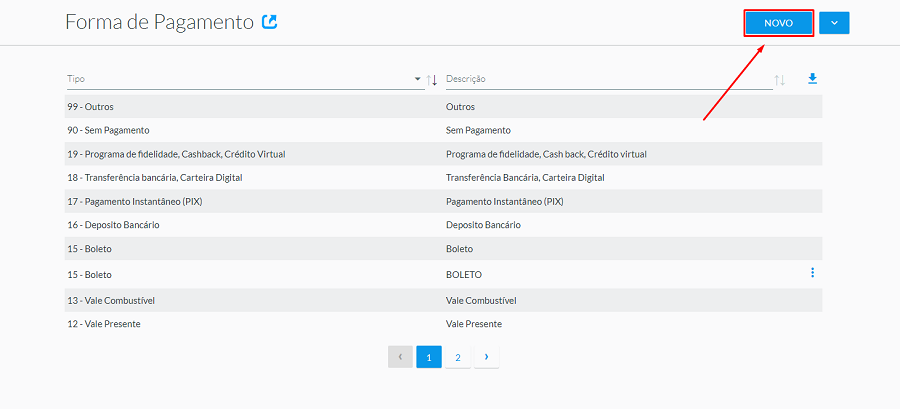Sort by the Tipo column arrows

click(432, 80)
